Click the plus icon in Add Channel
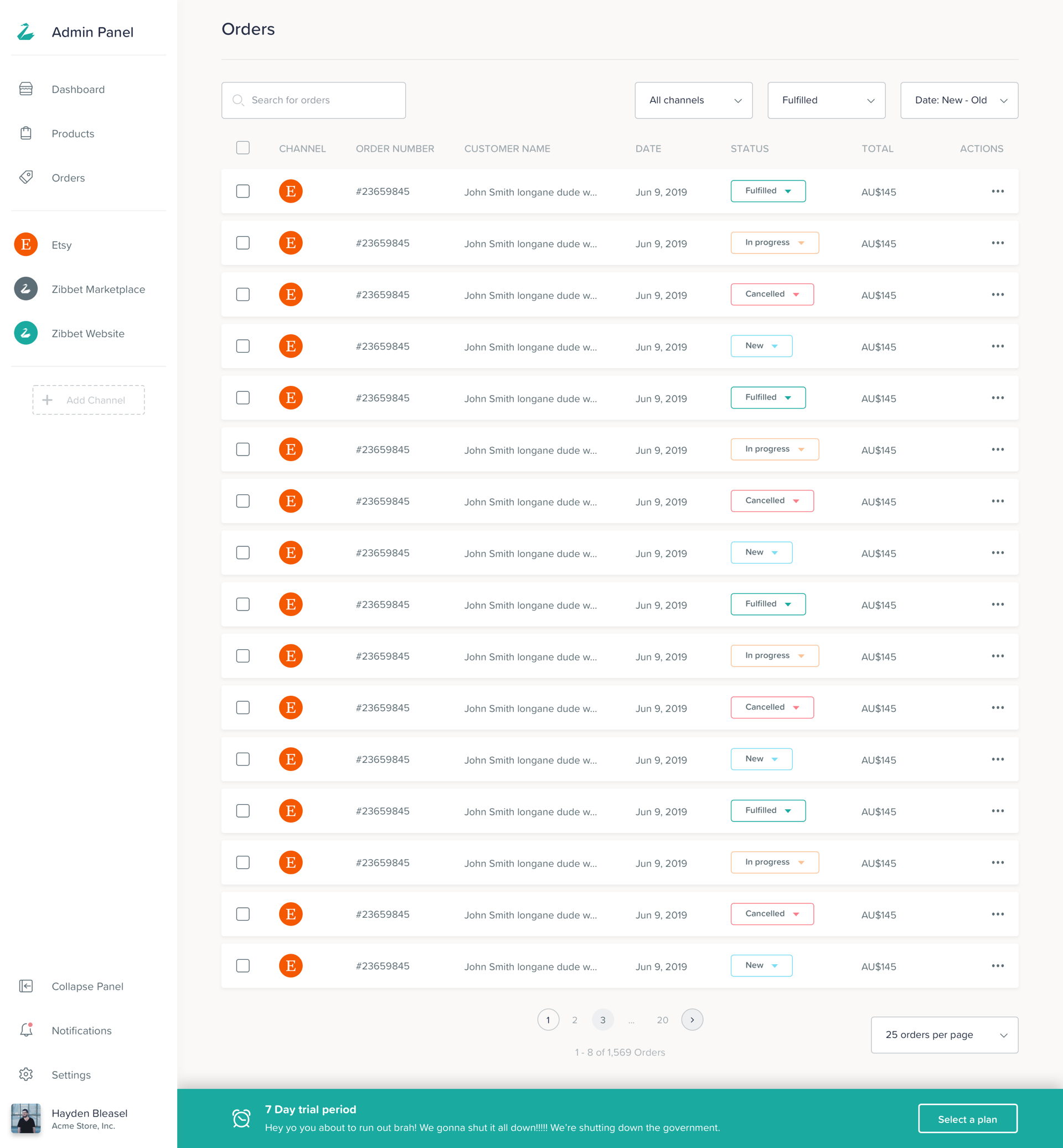 (x=48, y=400)
